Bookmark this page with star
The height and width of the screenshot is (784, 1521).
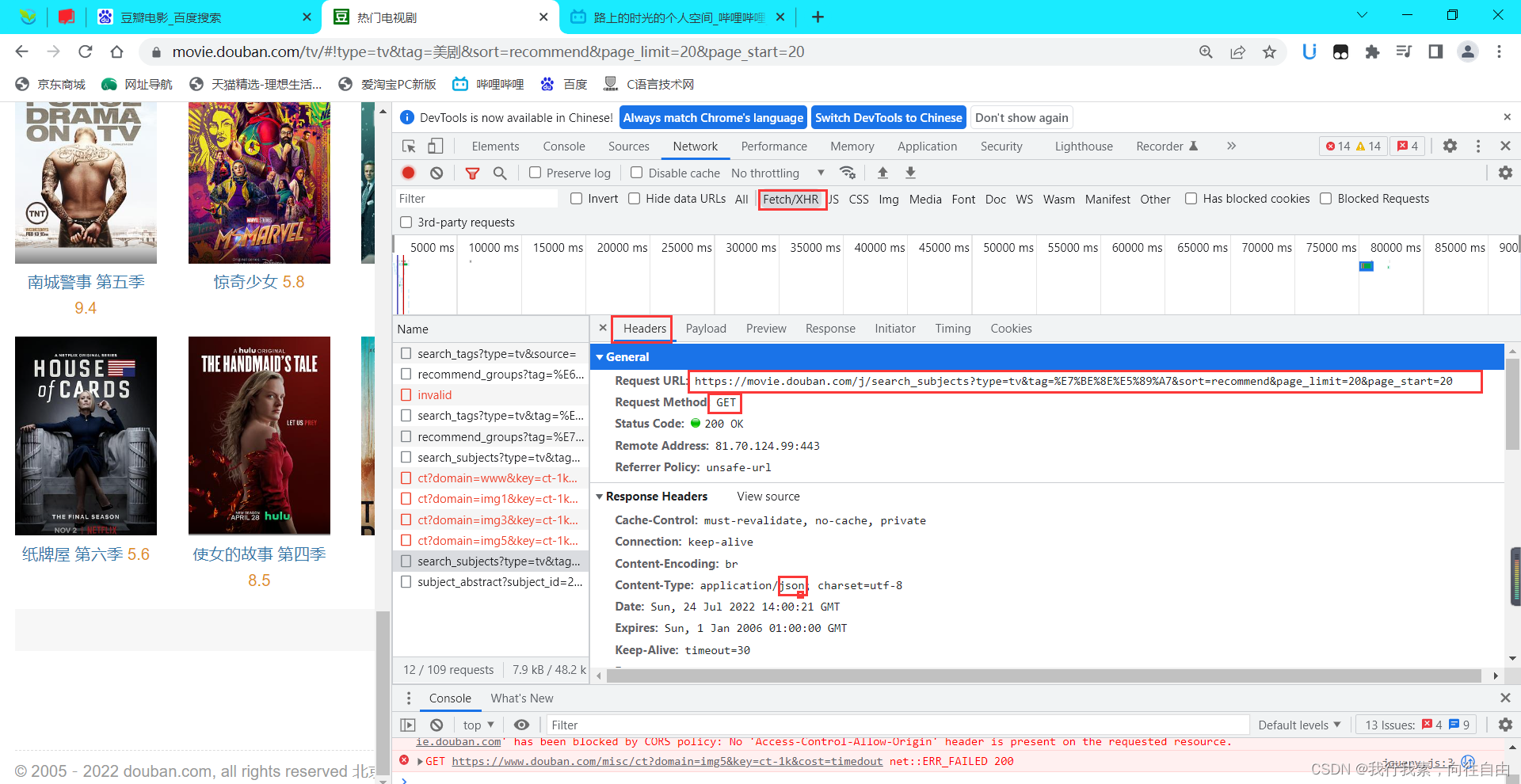[1269, 51]
